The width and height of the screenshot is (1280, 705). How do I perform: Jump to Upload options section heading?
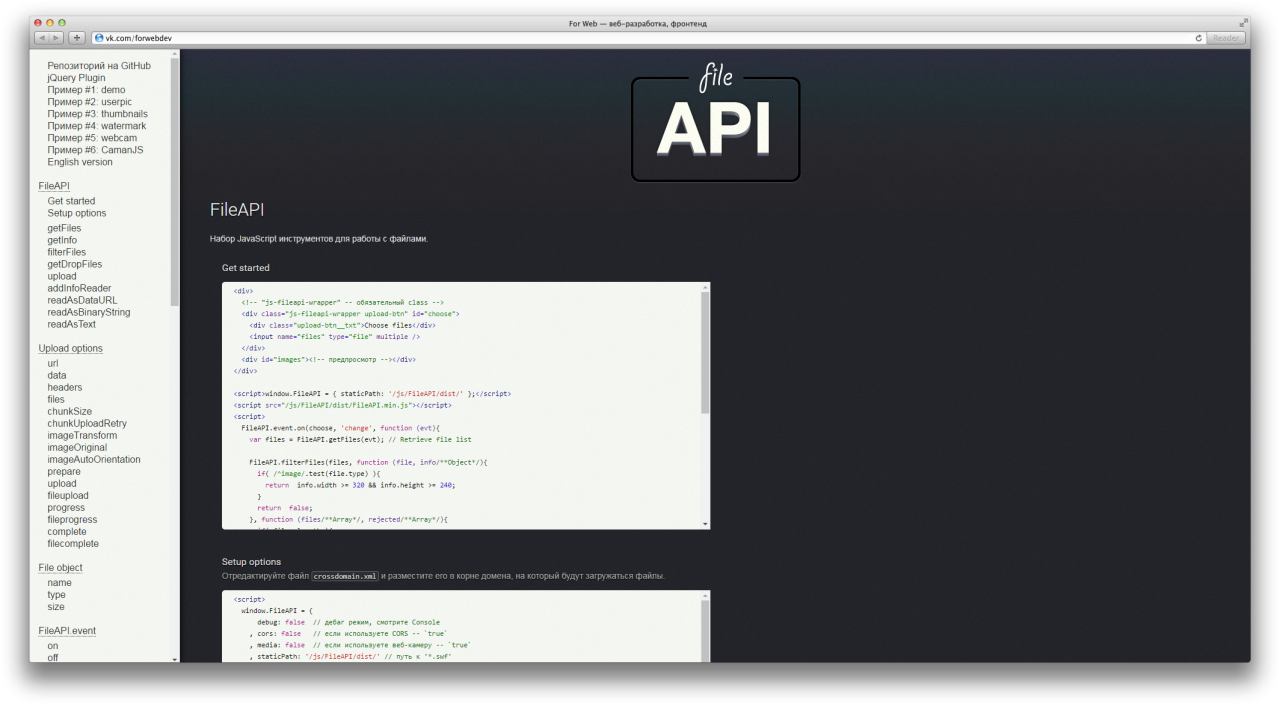coord(70,348)
